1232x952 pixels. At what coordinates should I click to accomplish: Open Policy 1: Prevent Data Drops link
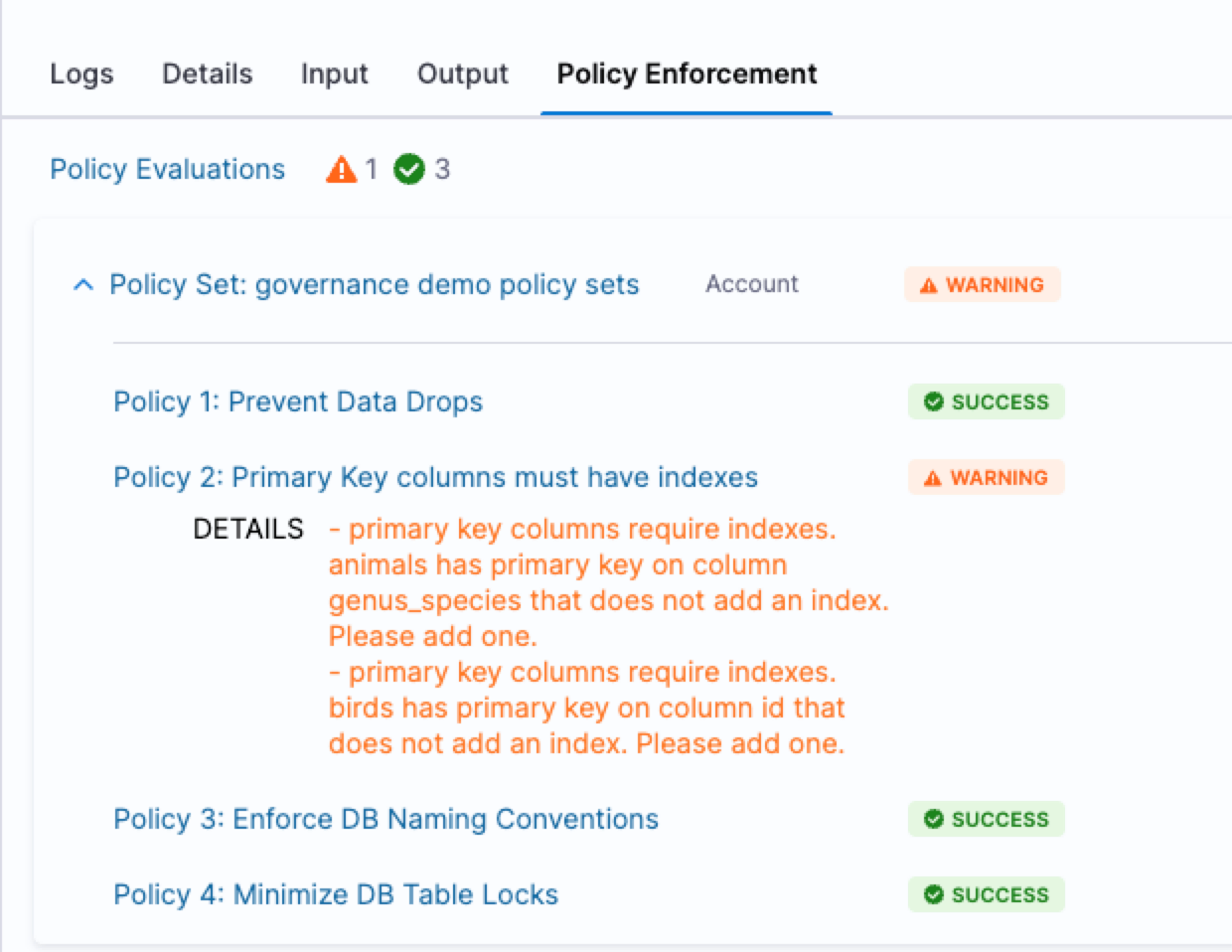point(298,401)
